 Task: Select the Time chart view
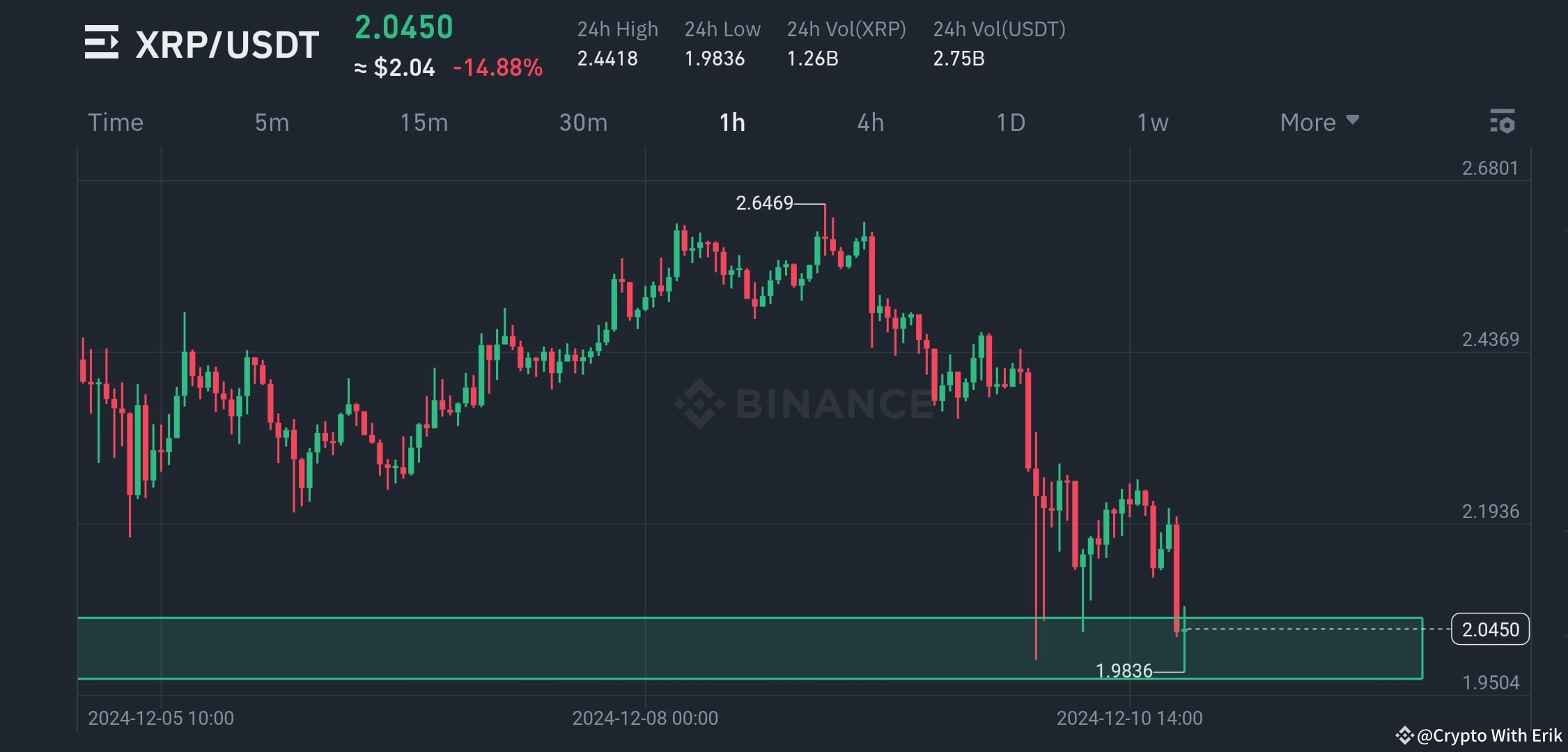coord(116,122)
